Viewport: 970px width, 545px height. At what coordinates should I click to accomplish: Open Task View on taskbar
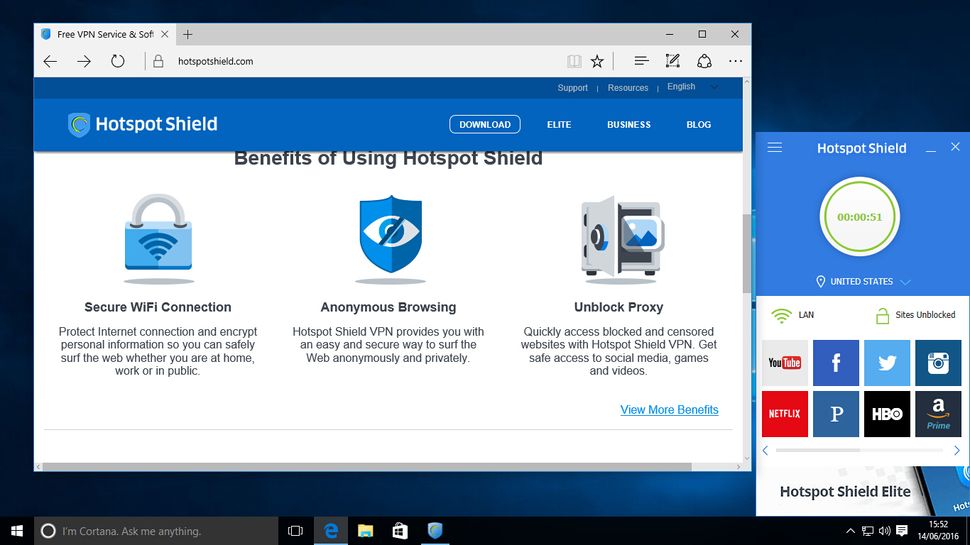pos(296,531)
